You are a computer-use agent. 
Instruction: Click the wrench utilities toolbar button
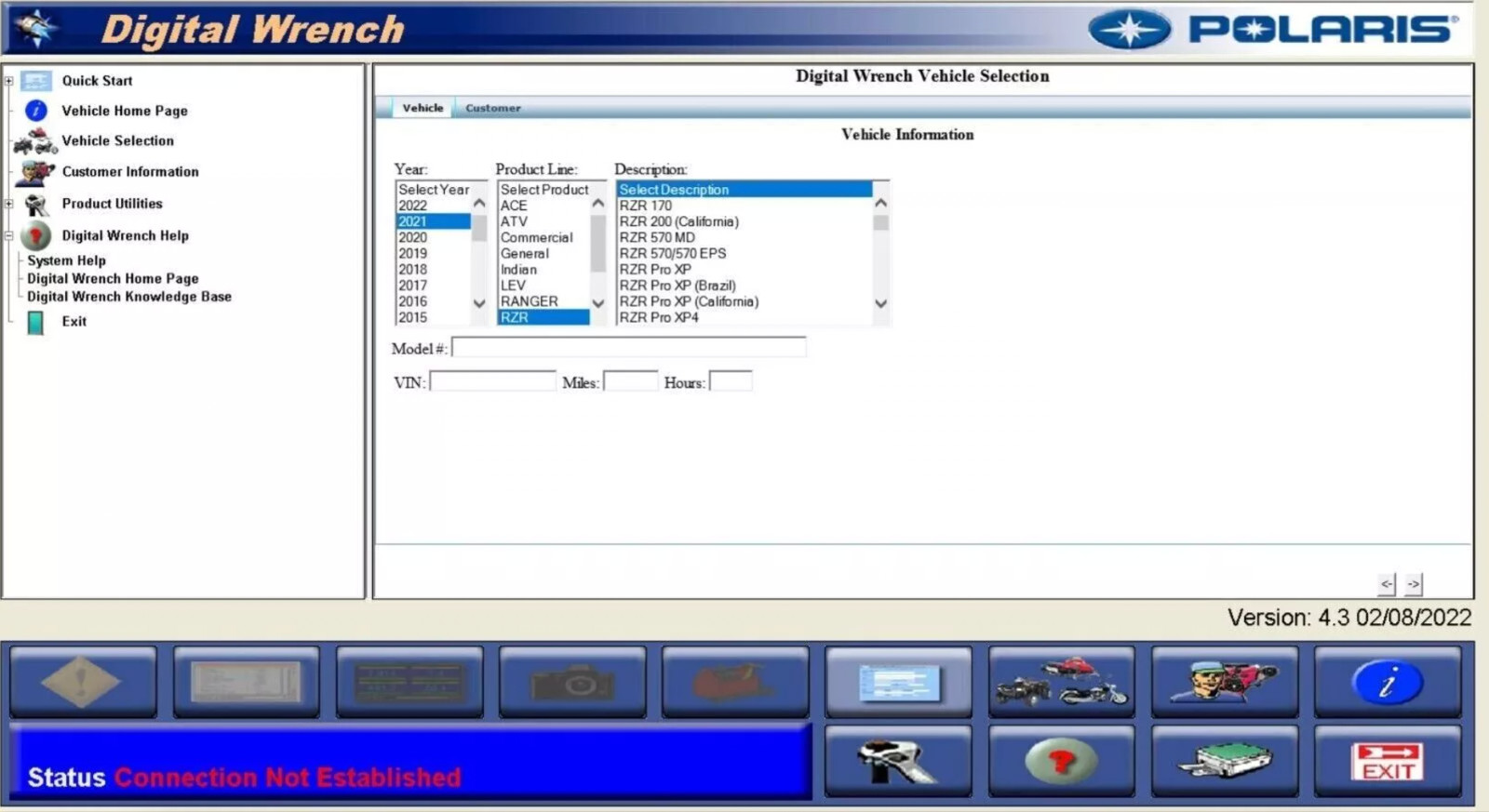[898, 761]
